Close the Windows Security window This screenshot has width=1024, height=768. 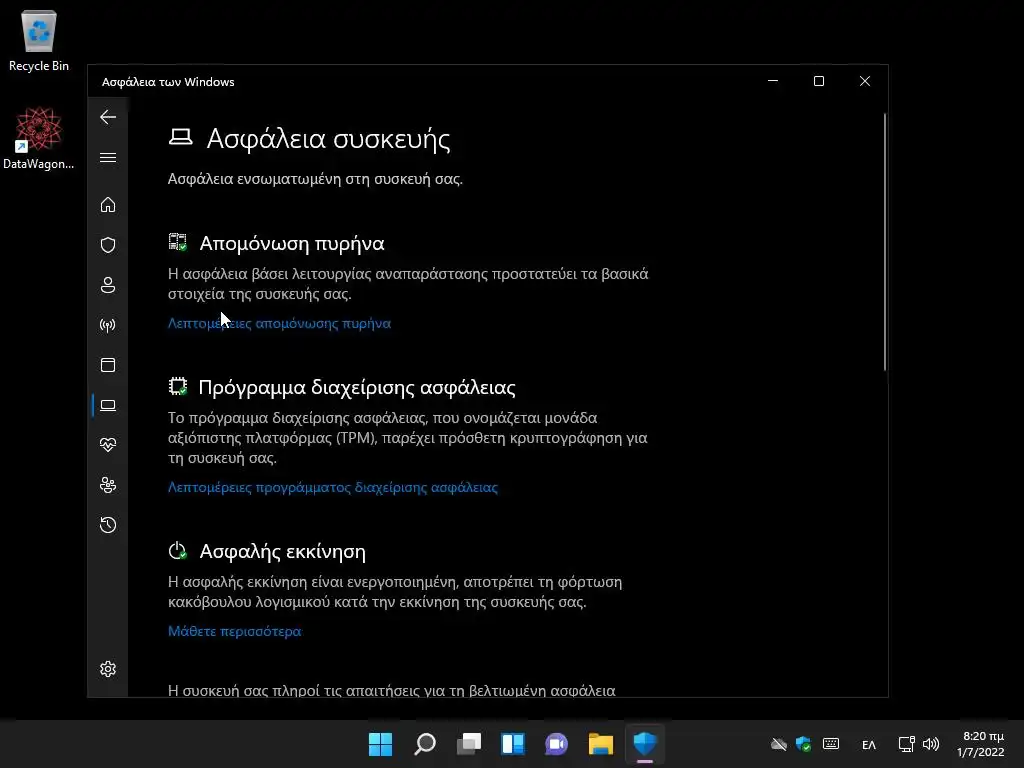(865, 81)
